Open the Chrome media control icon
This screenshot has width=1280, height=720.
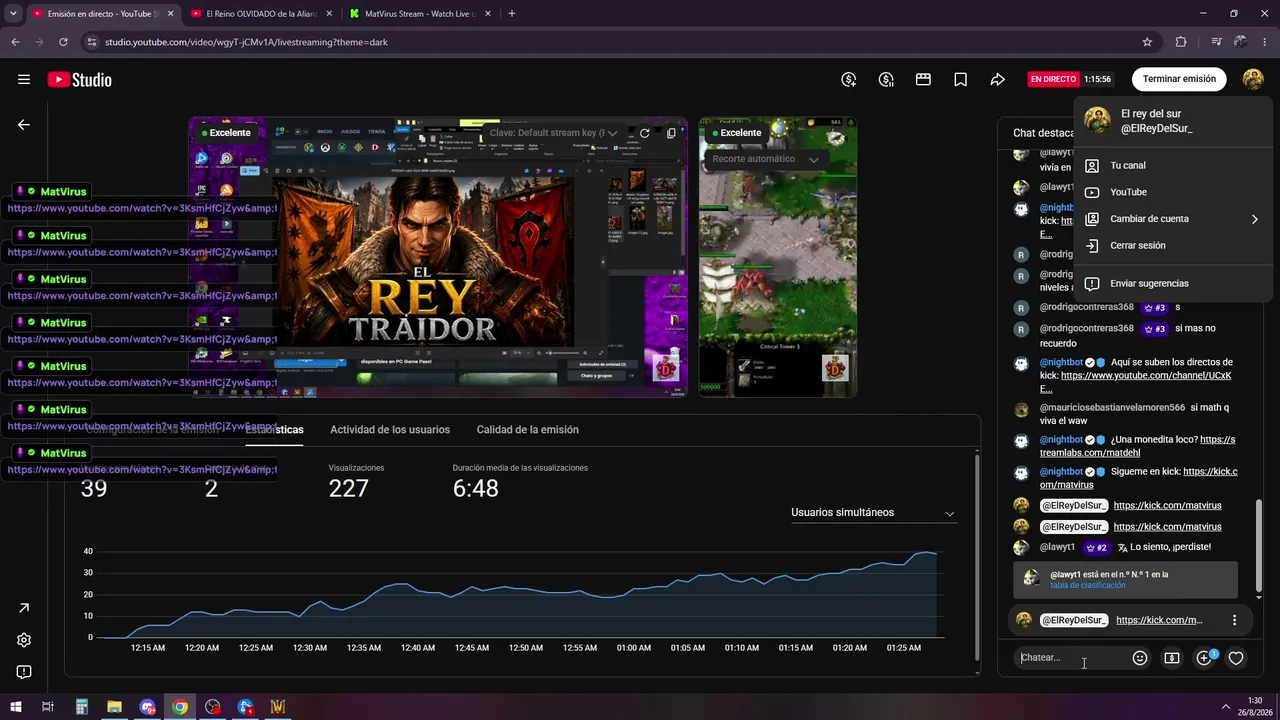pyautogui.click(x=1215, y=42)
